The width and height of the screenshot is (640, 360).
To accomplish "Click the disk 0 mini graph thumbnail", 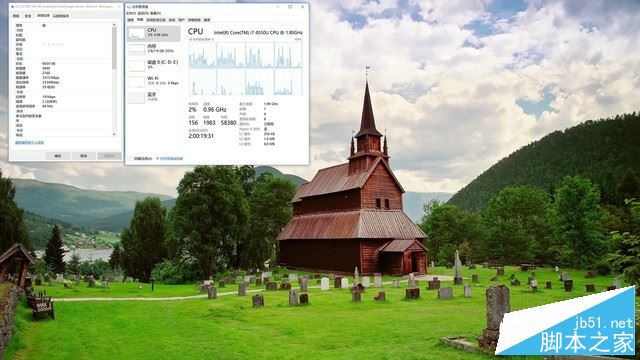I will (136, 66).
